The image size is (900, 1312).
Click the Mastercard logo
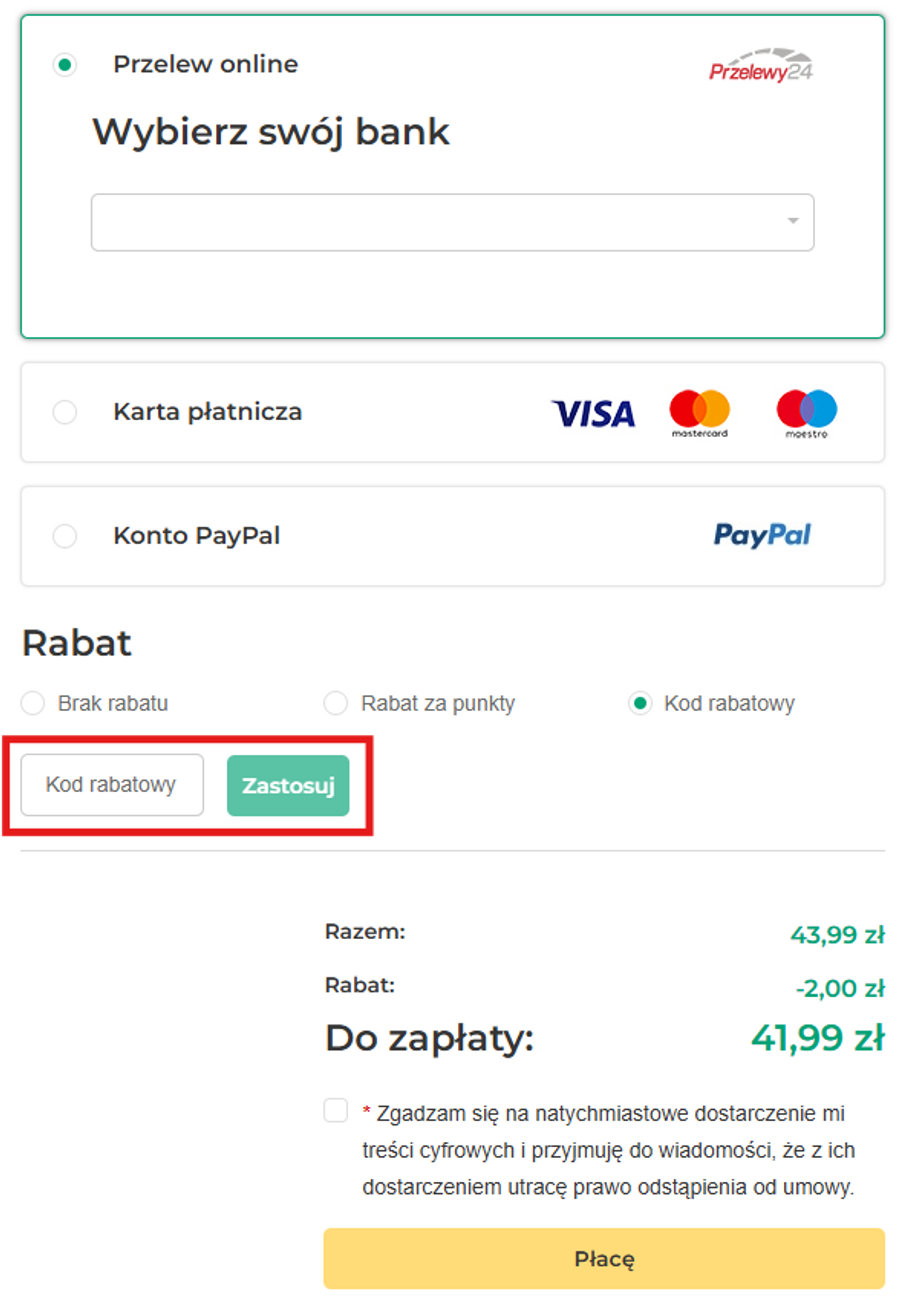click(x=700, y=413)
